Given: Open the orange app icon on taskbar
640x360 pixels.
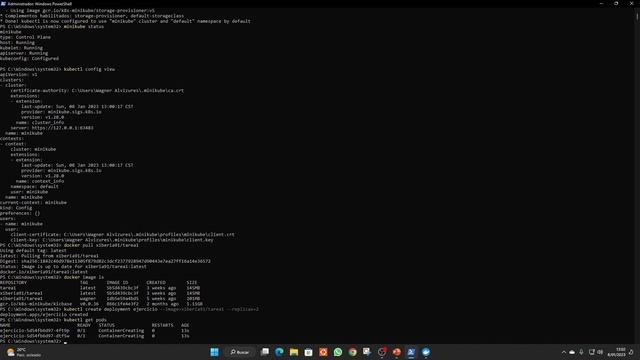Looking at the screenshot, I should 323,352.
